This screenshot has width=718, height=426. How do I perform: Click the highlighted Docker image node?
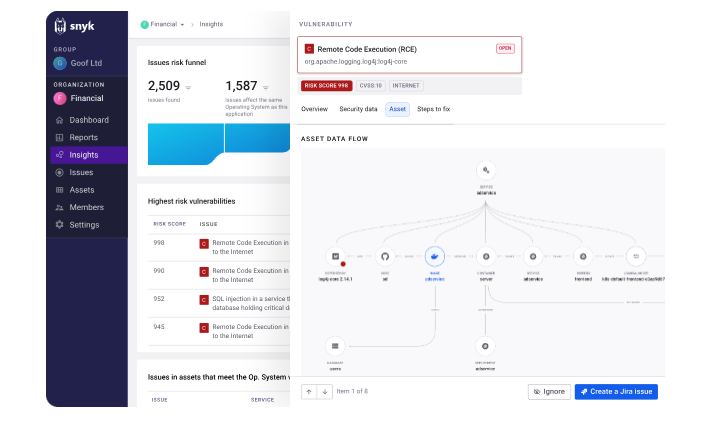click(x=435, y=257)
